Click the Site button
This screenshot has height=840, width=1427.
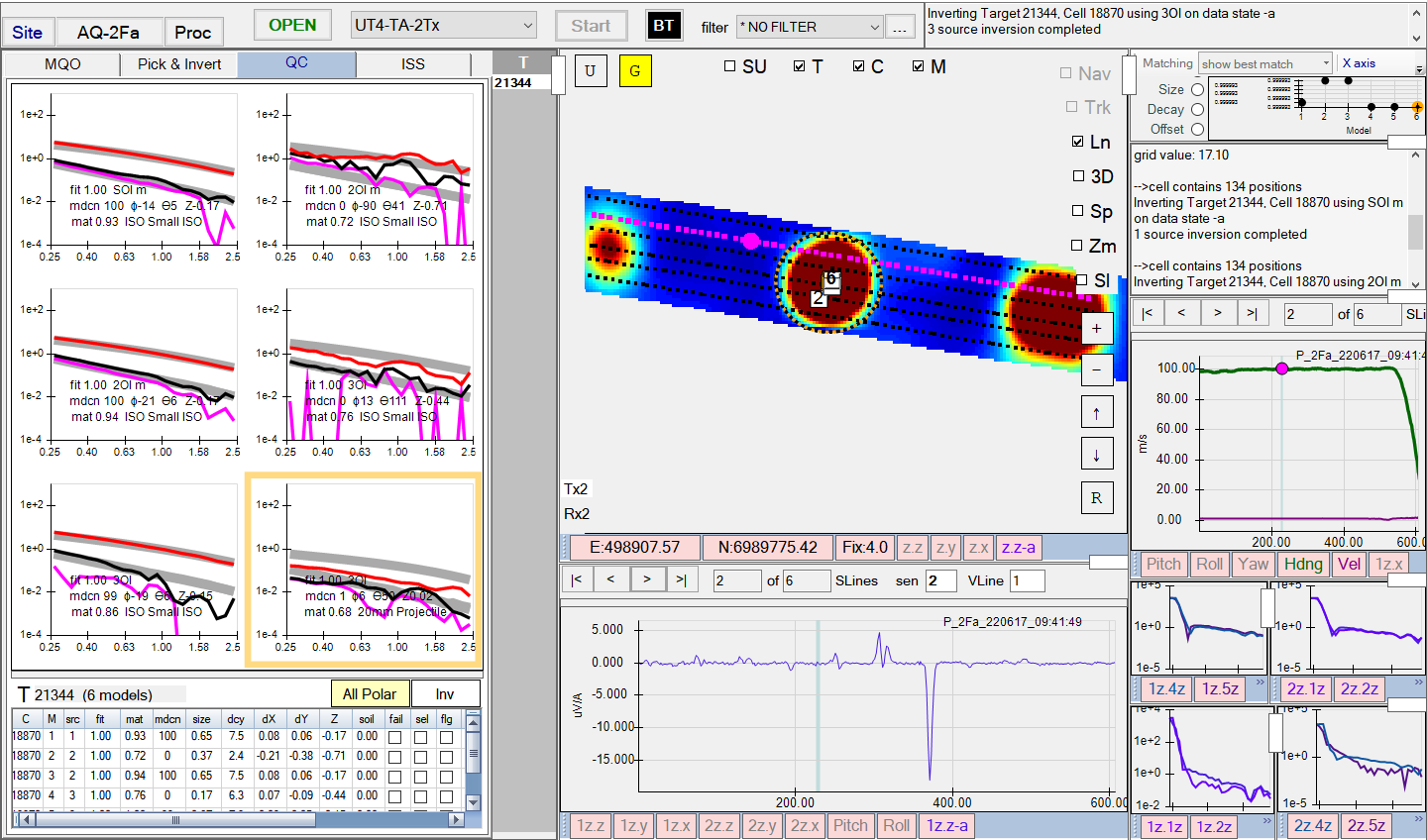(x=27, y=32)
